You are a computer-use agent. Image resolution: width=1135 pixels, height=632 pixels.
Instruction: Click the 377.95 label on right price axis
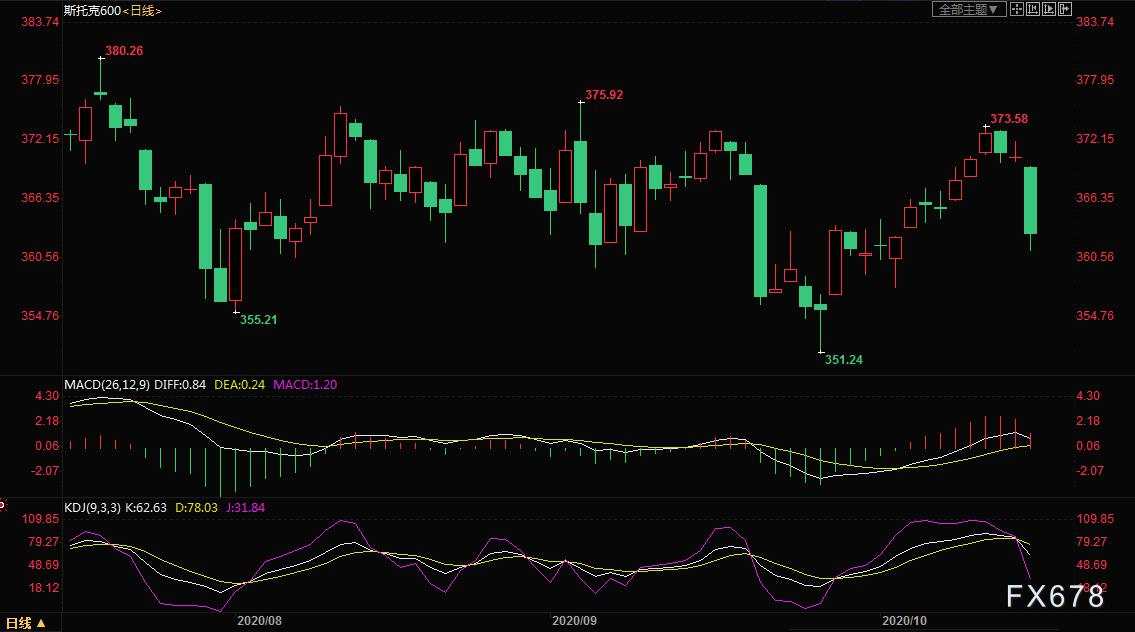click(x=1095, y=80)
